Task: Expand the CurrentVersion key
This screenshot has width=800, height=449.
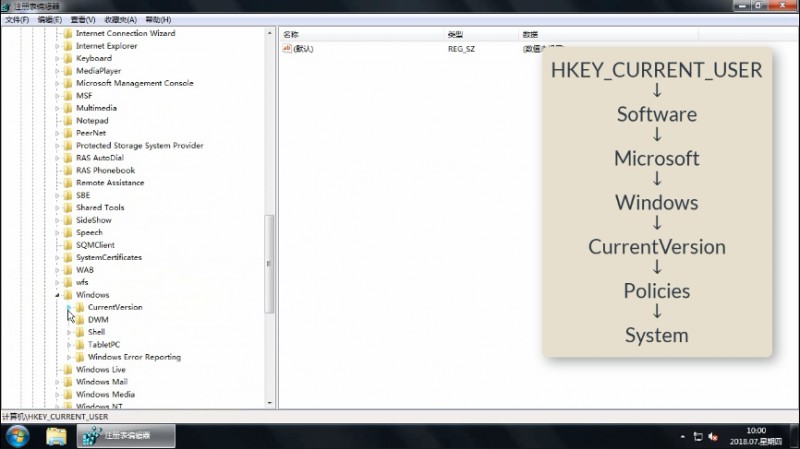Action: pos(69,307)
